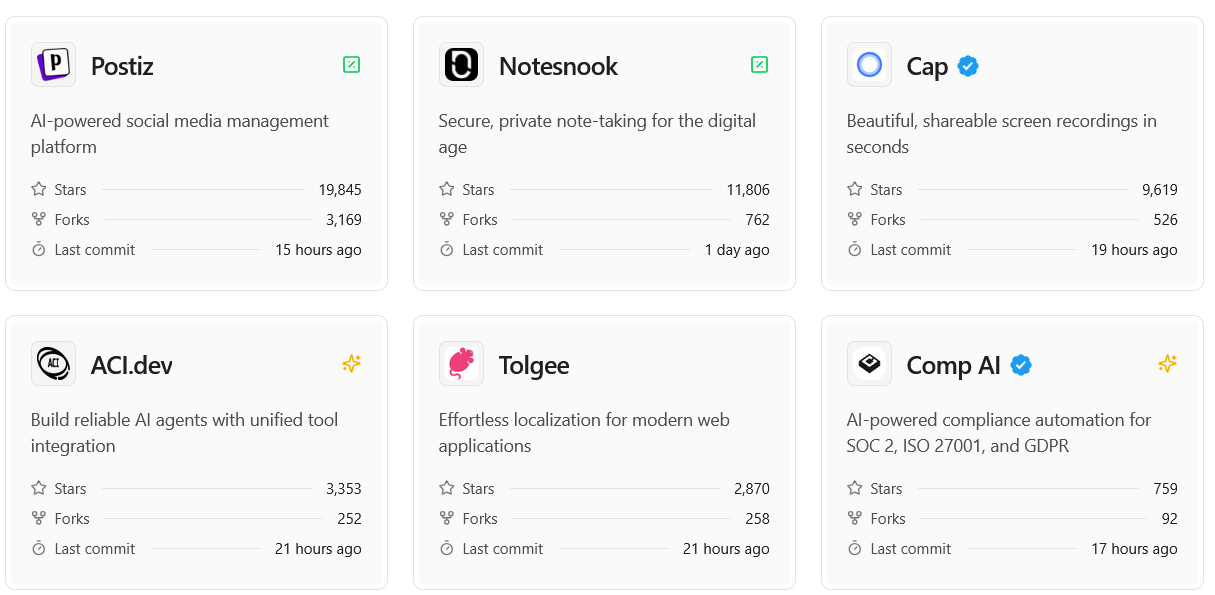Click the blue verified badge next to Cap

pos(967,66)
